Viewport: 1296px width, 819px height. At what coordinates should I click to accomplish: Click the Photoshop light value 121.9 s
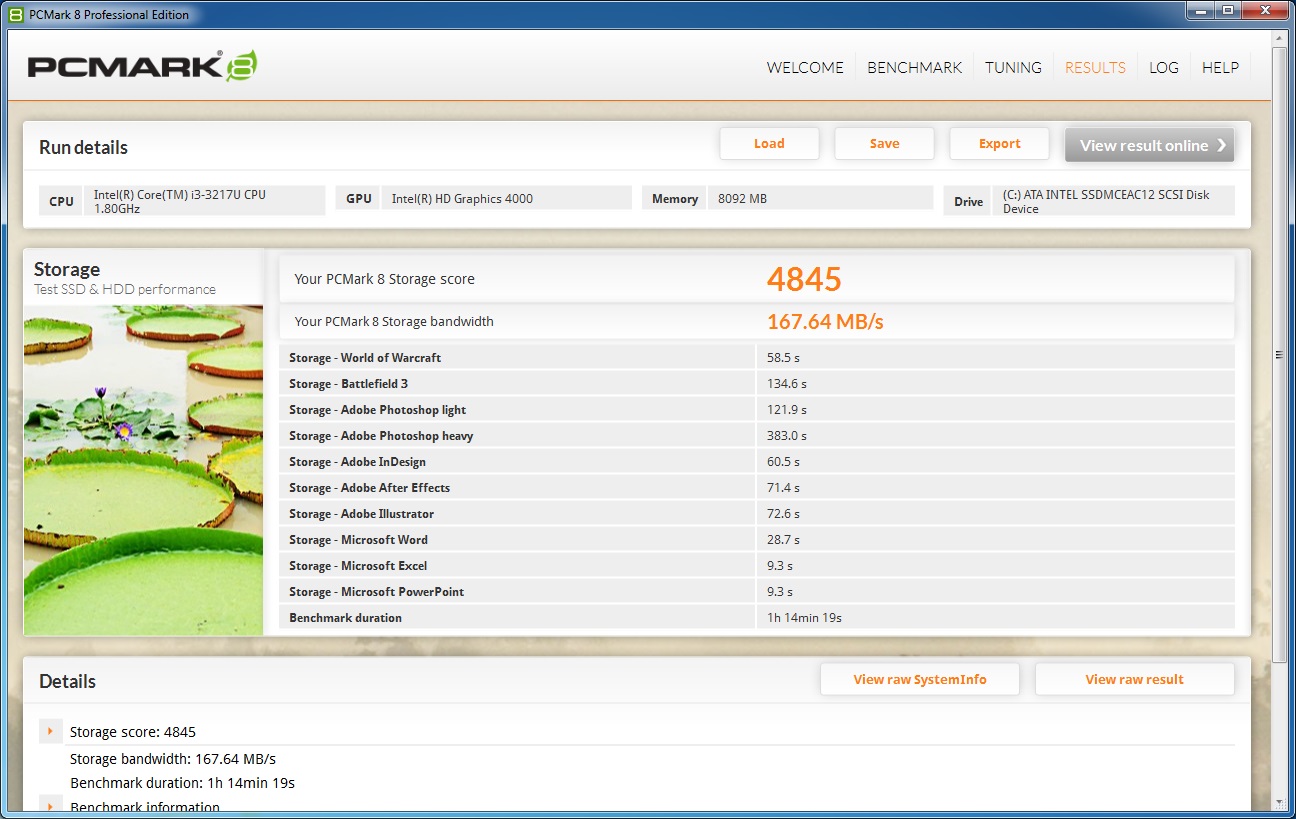[x=786, y=410]
